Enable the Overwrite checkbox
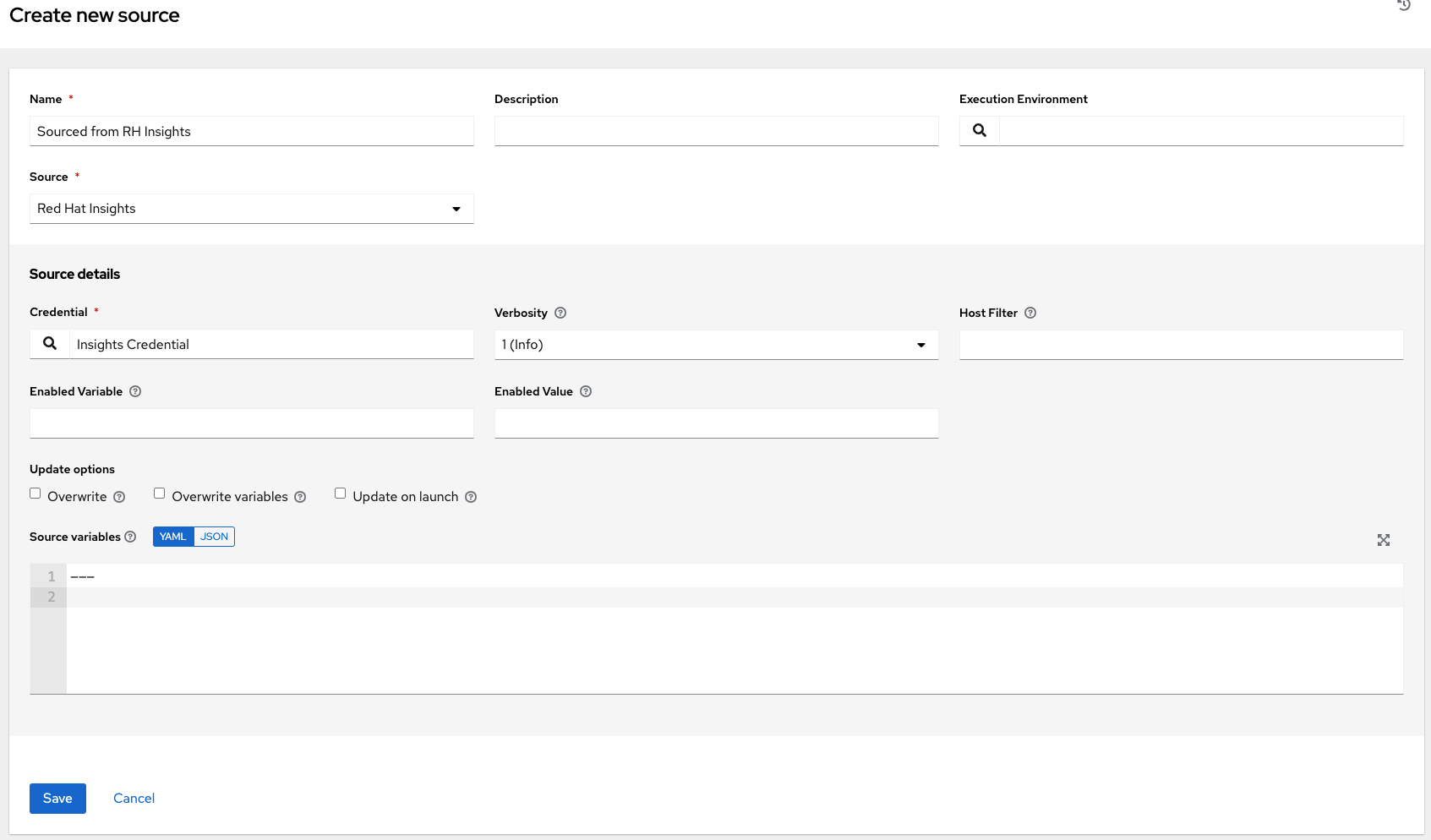 coord(35,493)
